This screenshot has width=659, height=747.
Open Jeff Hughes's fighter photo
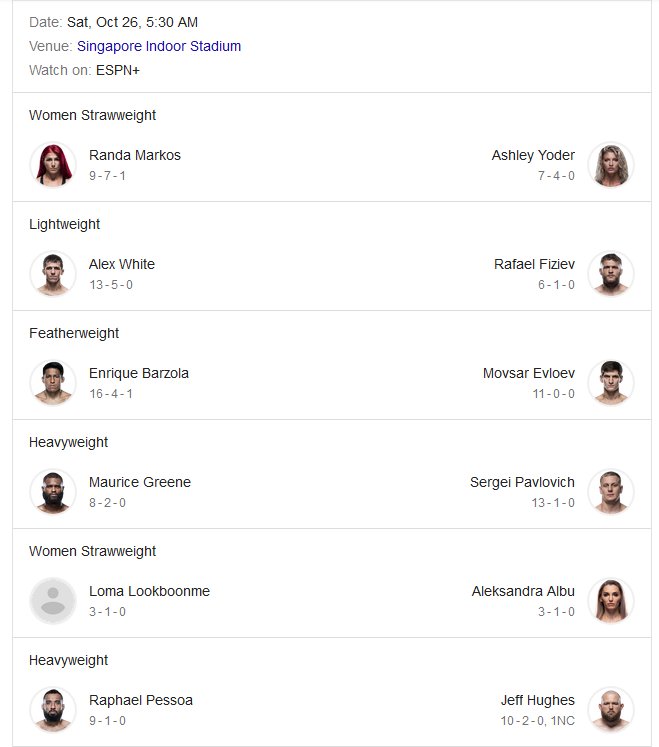pos(610,710)
